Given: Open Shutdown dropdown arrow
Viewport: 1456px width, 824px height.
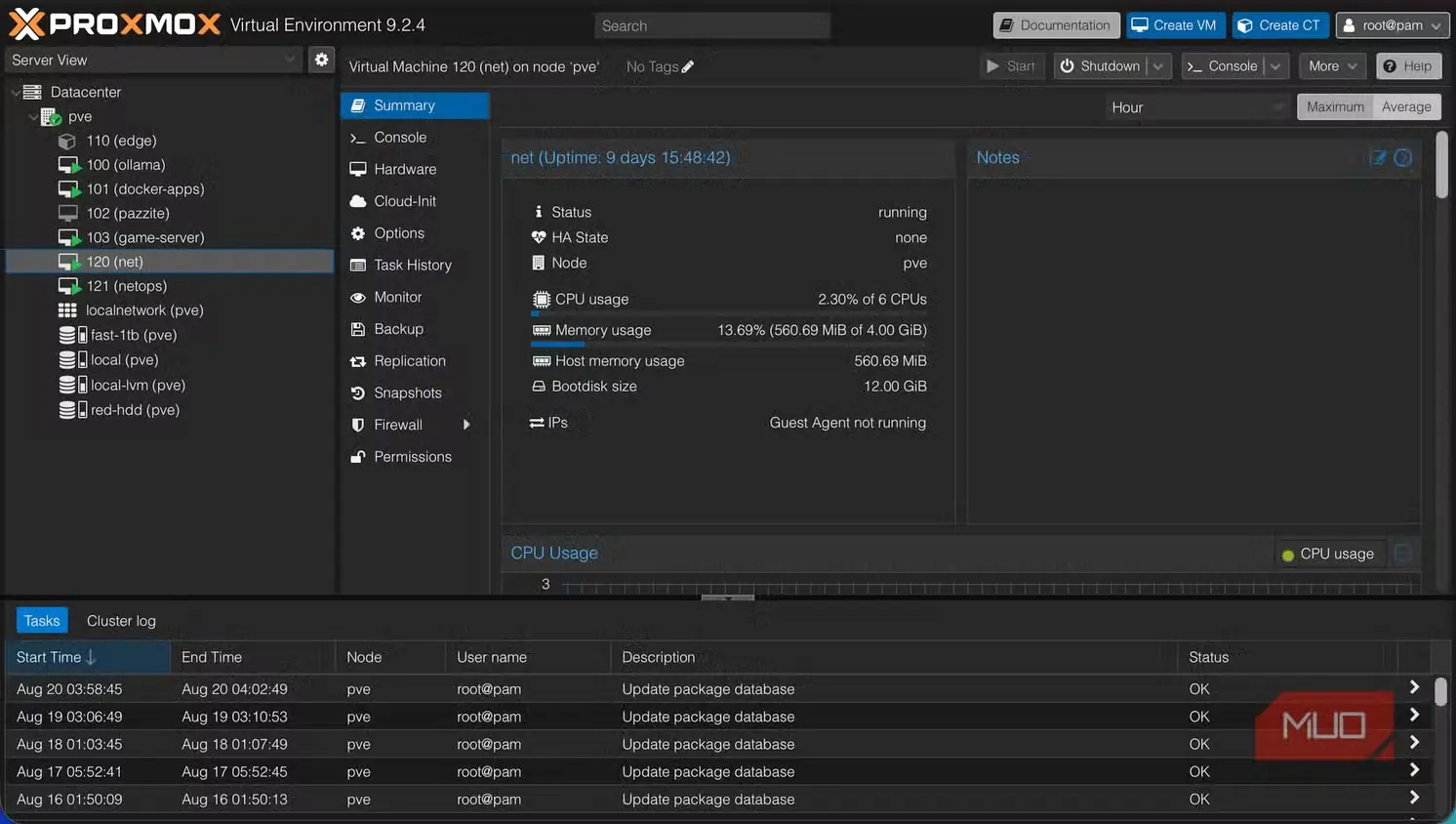Looking at the screenshot, I should point(1158,65).
